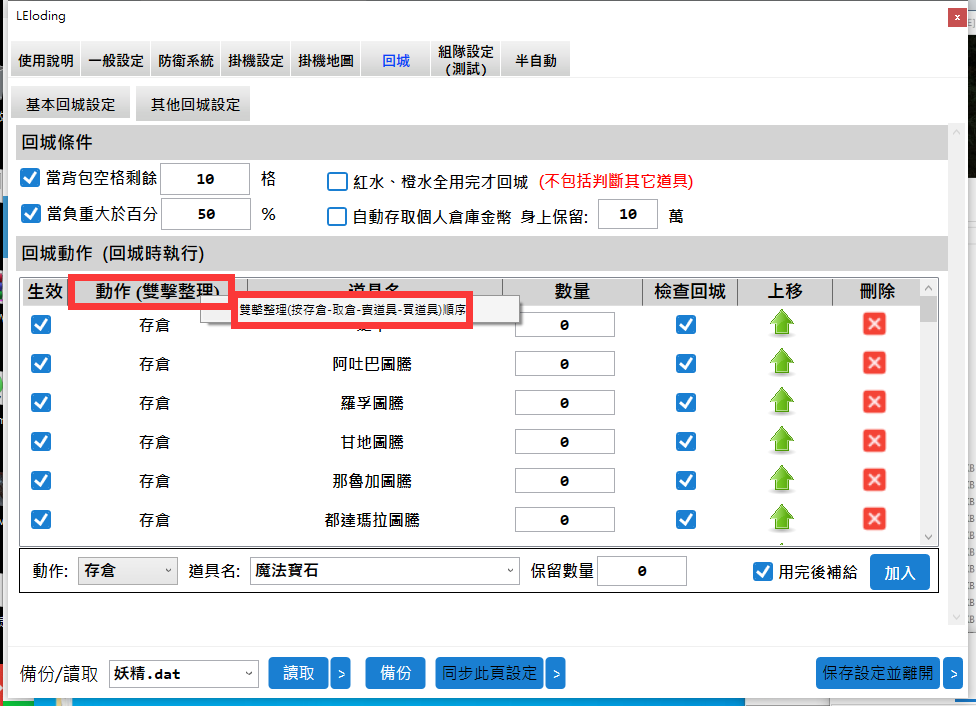Viewport: 976px width, 706px height.
Task: Click the 數量 field for 阿吐巴圖騰
Action: 565,364
